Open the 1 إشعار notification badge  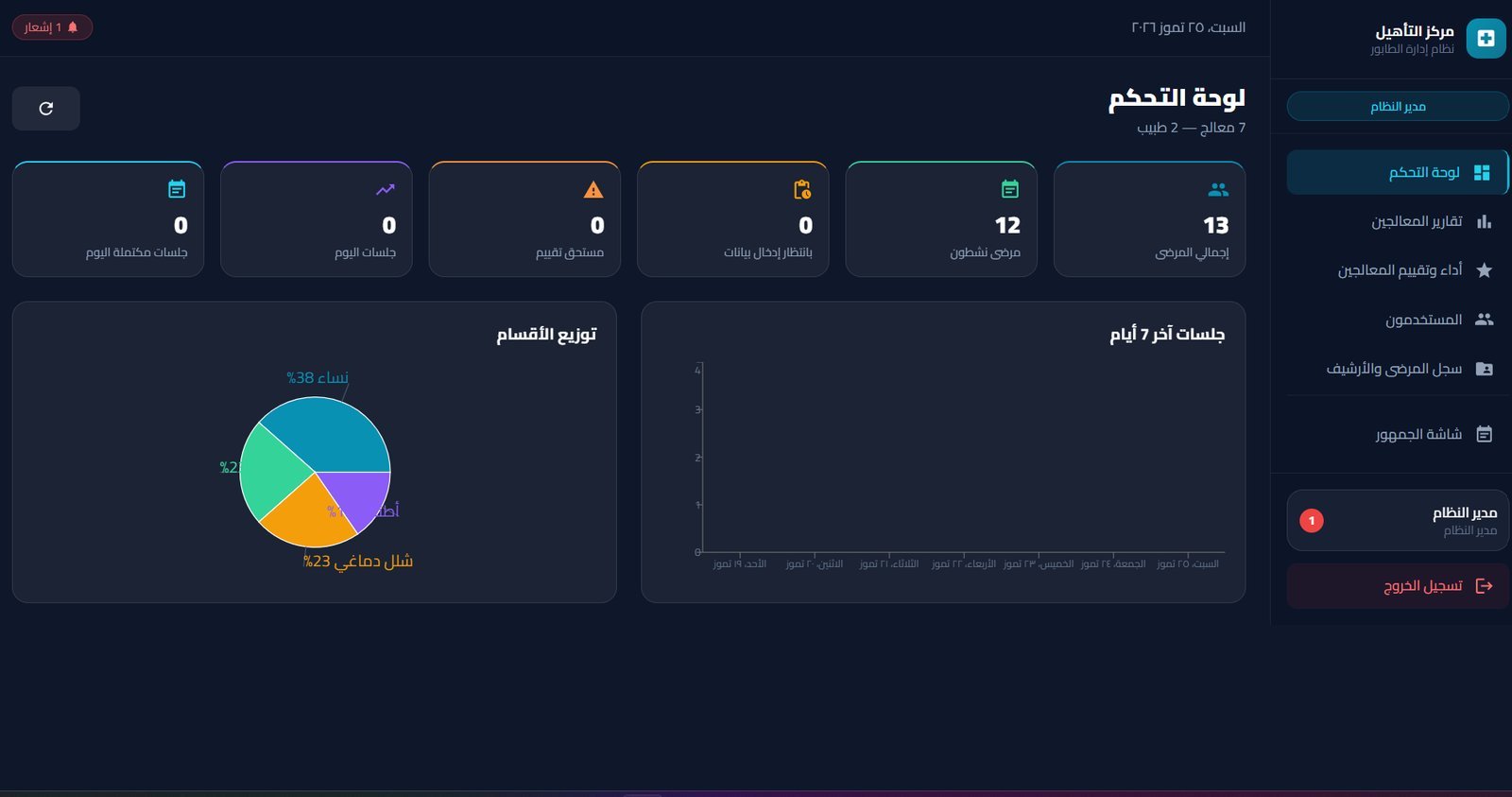click(52, 27)
